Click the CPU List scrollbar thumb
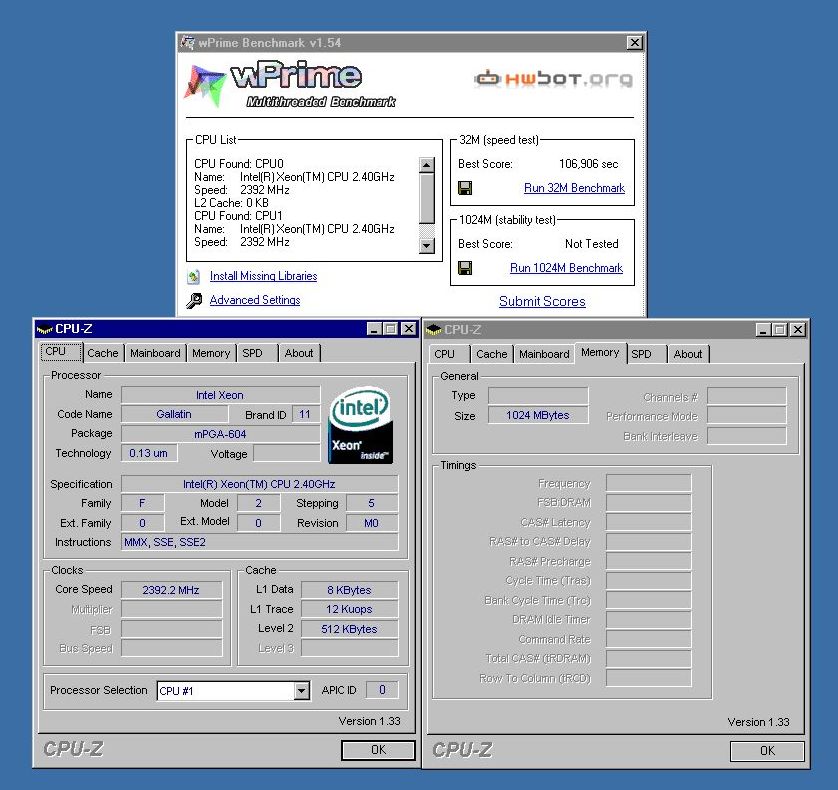The height and width of the screenshot is (790, 838). coord(426,198)
